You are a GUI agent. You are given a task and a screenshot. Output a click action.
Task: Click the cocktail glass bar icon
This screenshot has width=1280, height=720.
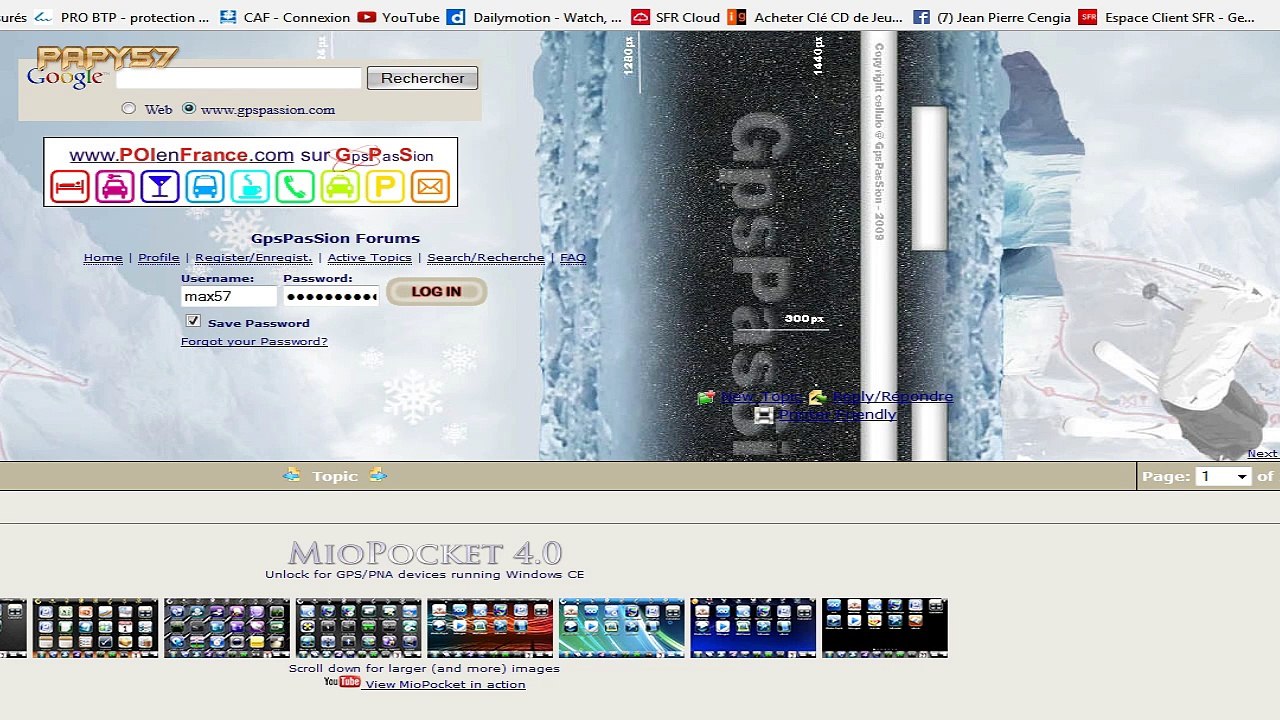click(x=160, y=187)
